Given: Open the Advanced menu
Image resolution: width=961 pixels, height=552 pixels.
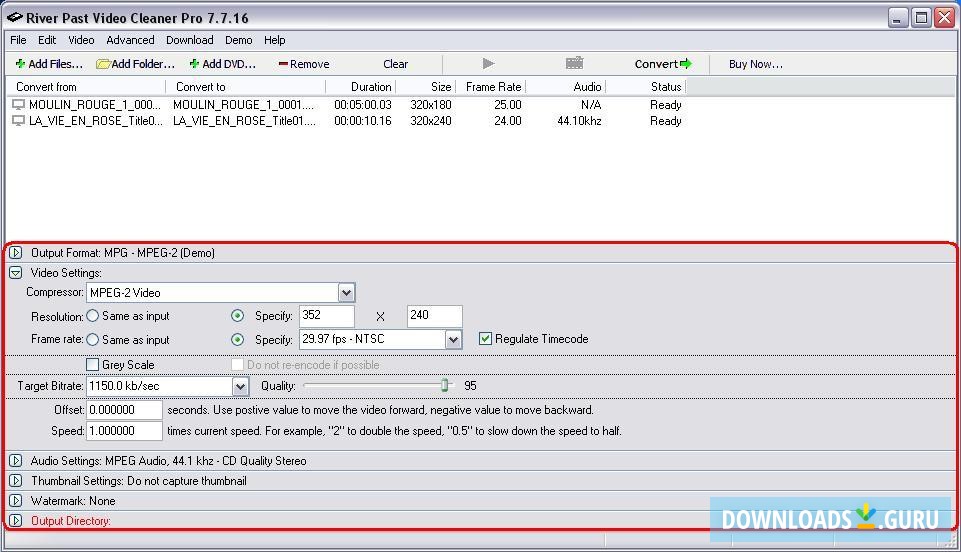Looking at the screenshot, I should pyautogui.click(x=130, y=40).
